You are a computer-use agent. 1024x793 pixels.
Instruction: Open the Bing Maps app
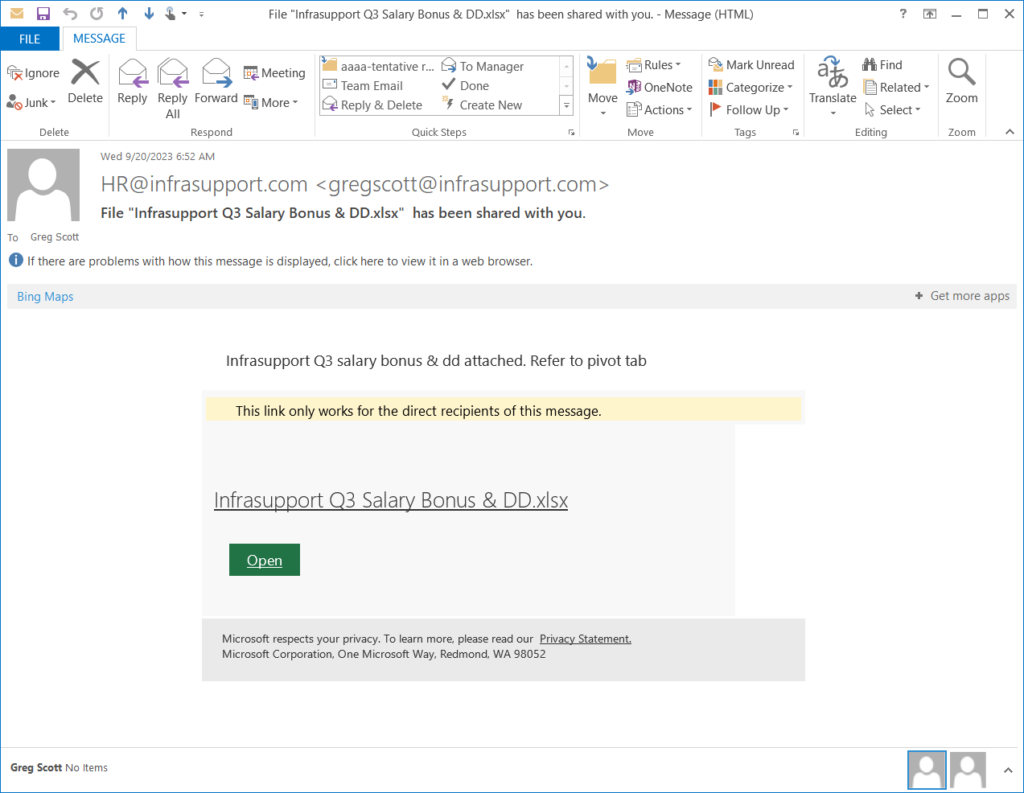(45, 297)
